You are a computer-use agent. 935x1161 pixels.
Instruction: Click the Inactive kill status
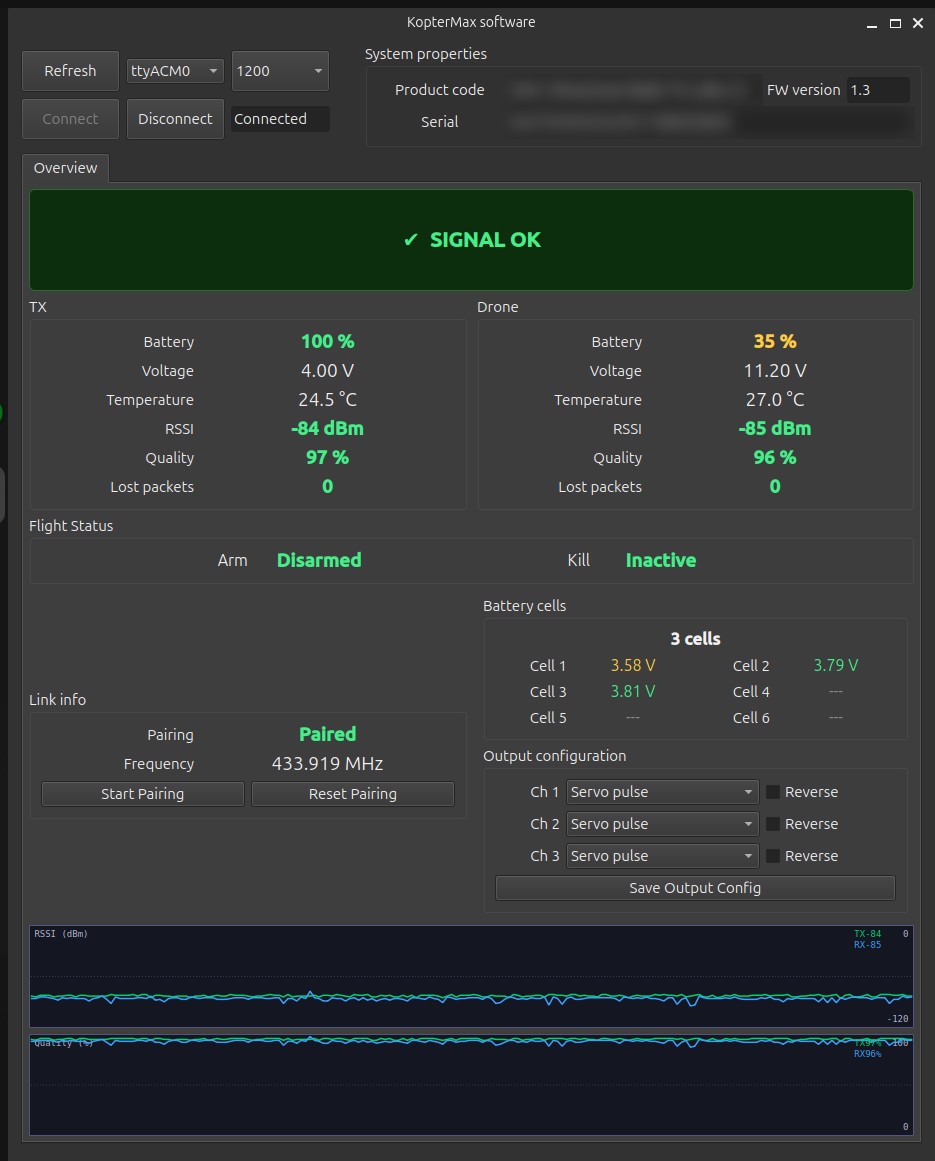[x=661, y=561]
